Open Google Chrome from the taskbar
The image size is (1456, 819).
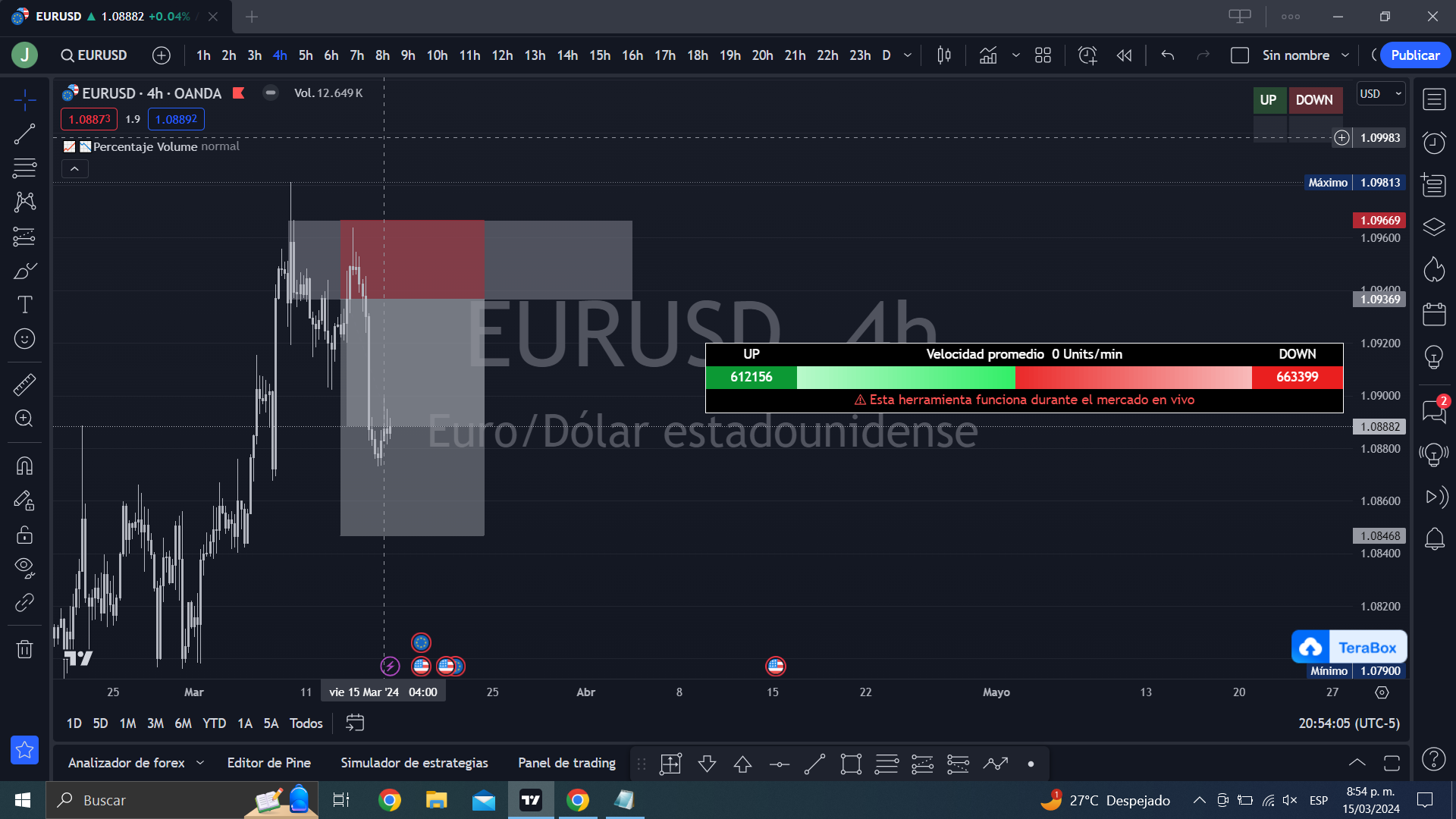(x=390, y=800)
